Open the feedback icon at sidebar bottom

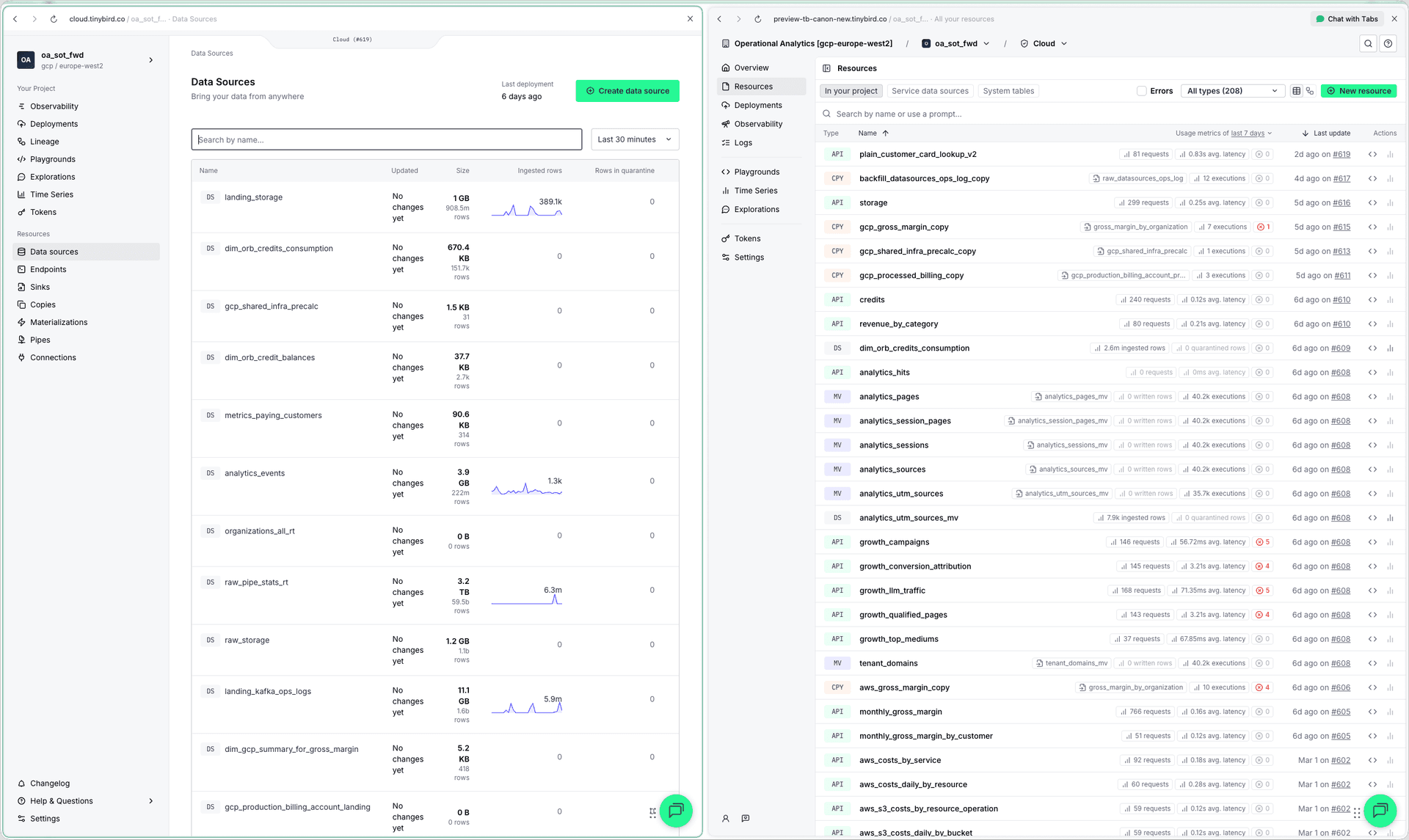[745, 819]
